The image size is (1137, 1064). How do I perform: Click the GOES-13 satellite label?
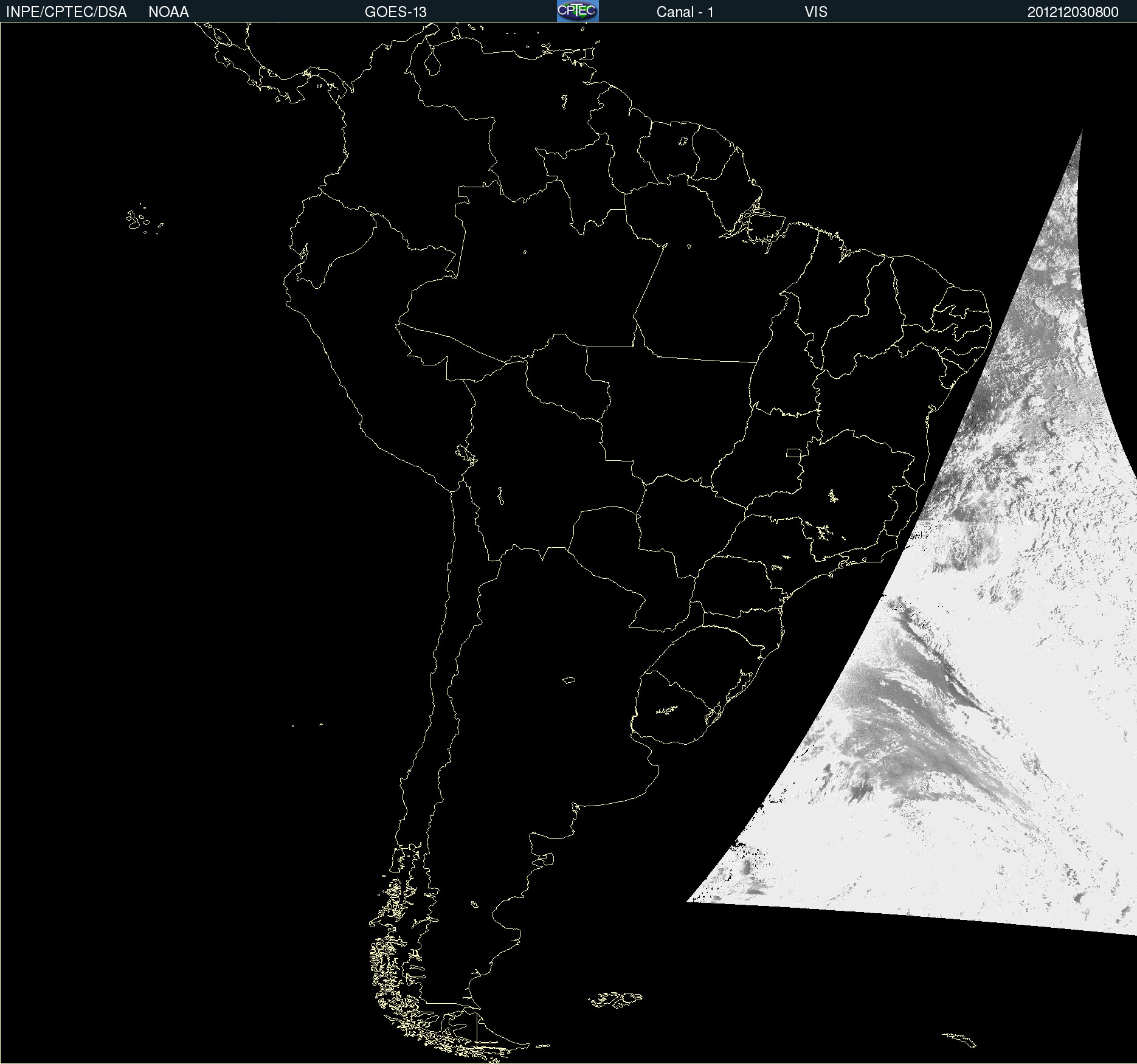(395, 12)
